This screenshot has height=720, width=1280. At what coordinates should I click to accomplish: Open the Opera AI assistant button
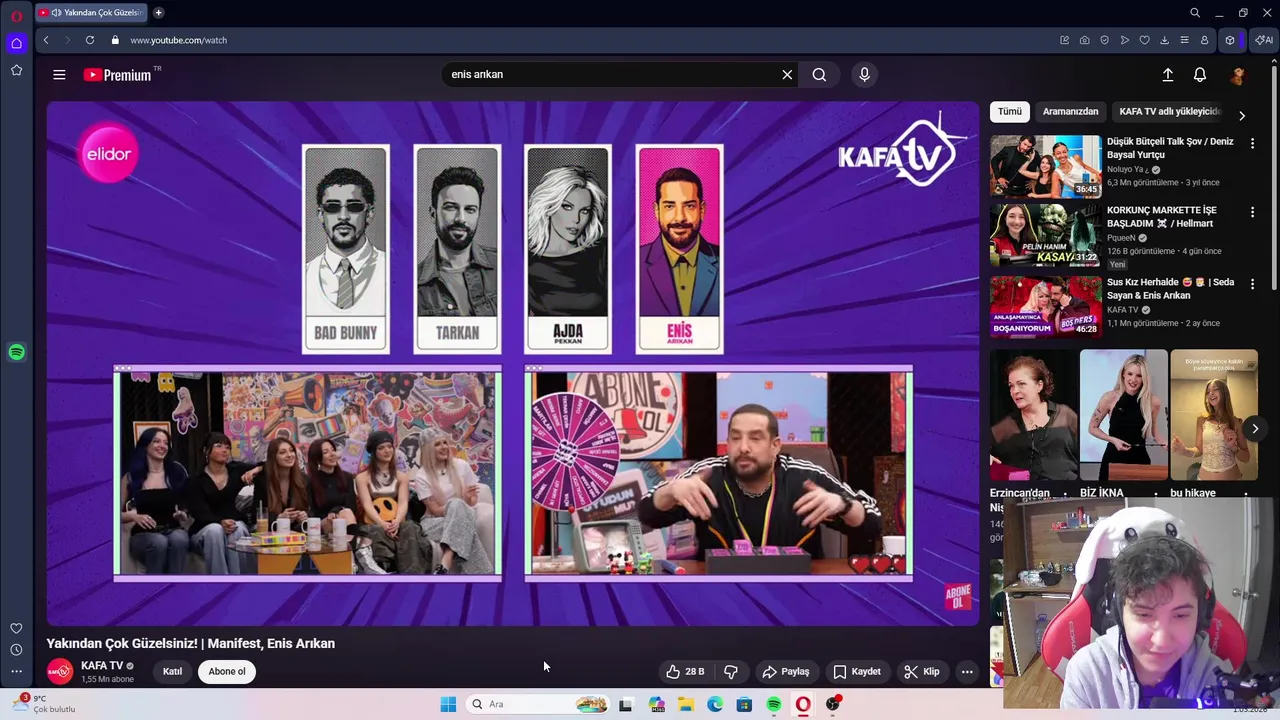pyautogui.click(x=1264, y=40)
